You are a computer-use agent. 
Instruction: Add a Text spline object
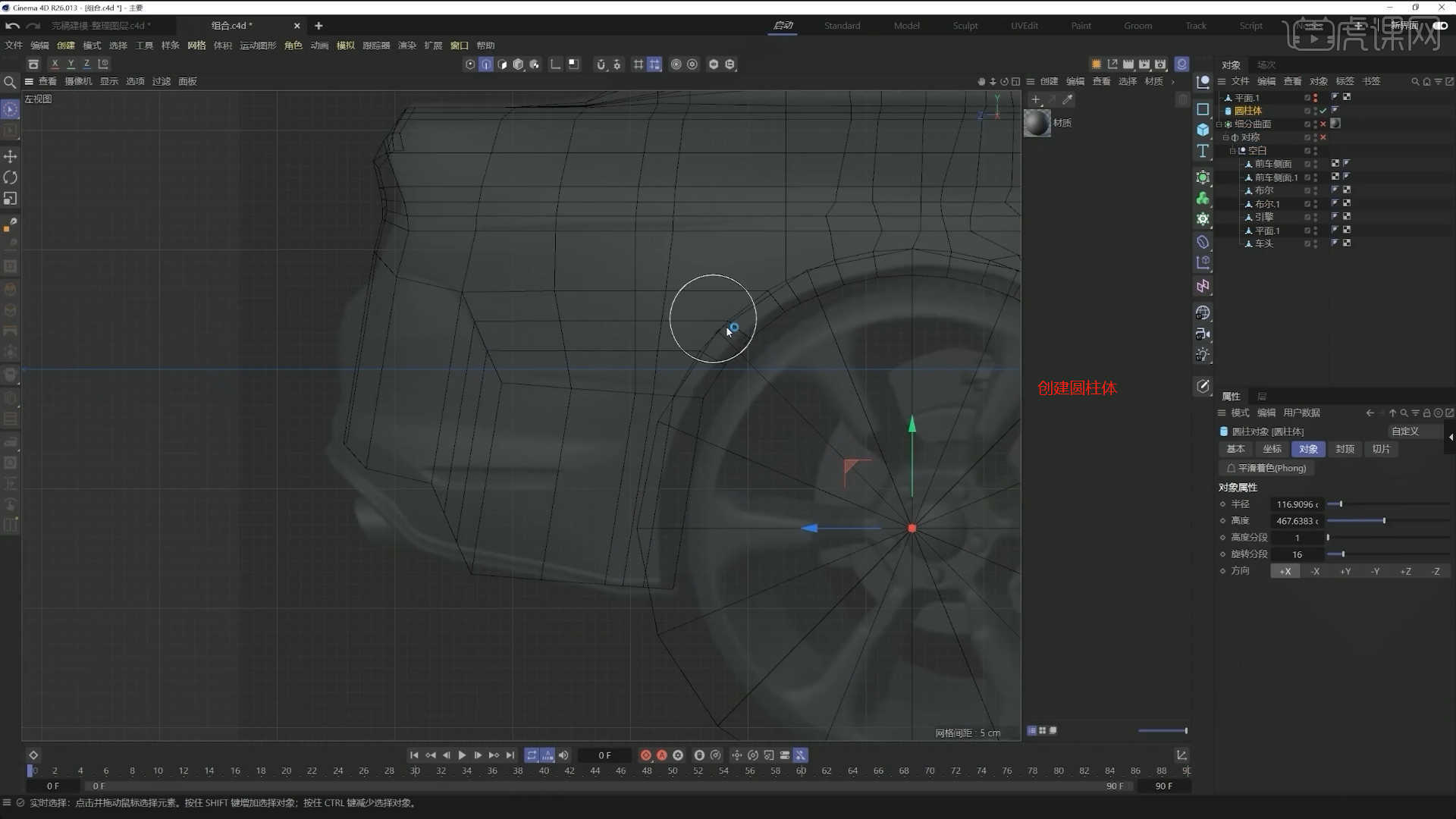coord(1203,151)
